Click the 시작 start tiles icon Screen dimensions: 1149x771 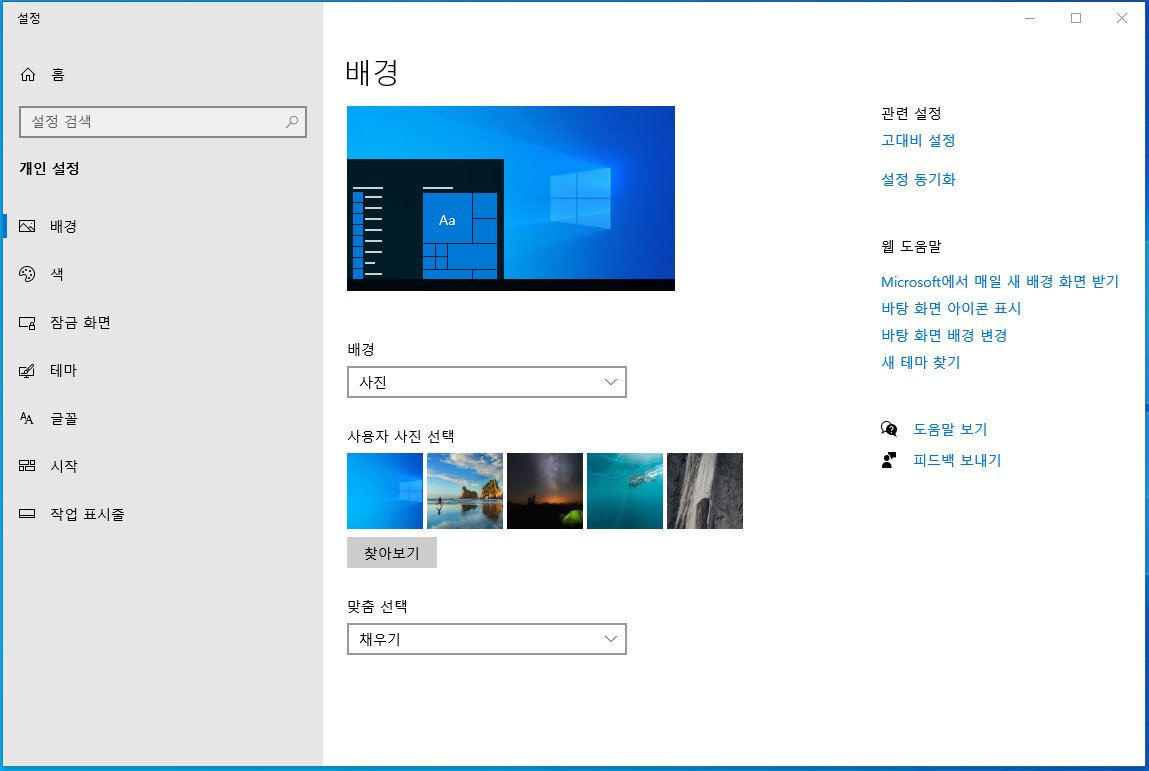(27, 466)
